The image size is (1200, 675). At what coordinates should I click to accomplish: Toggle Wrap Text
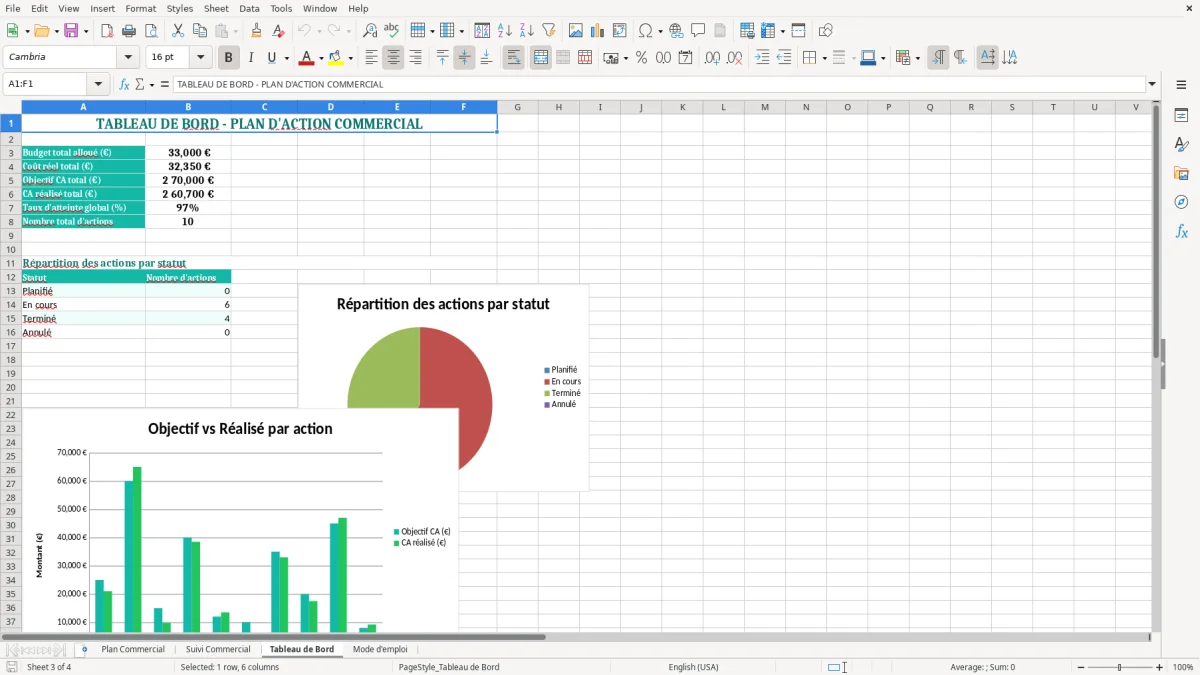[513, 58]
